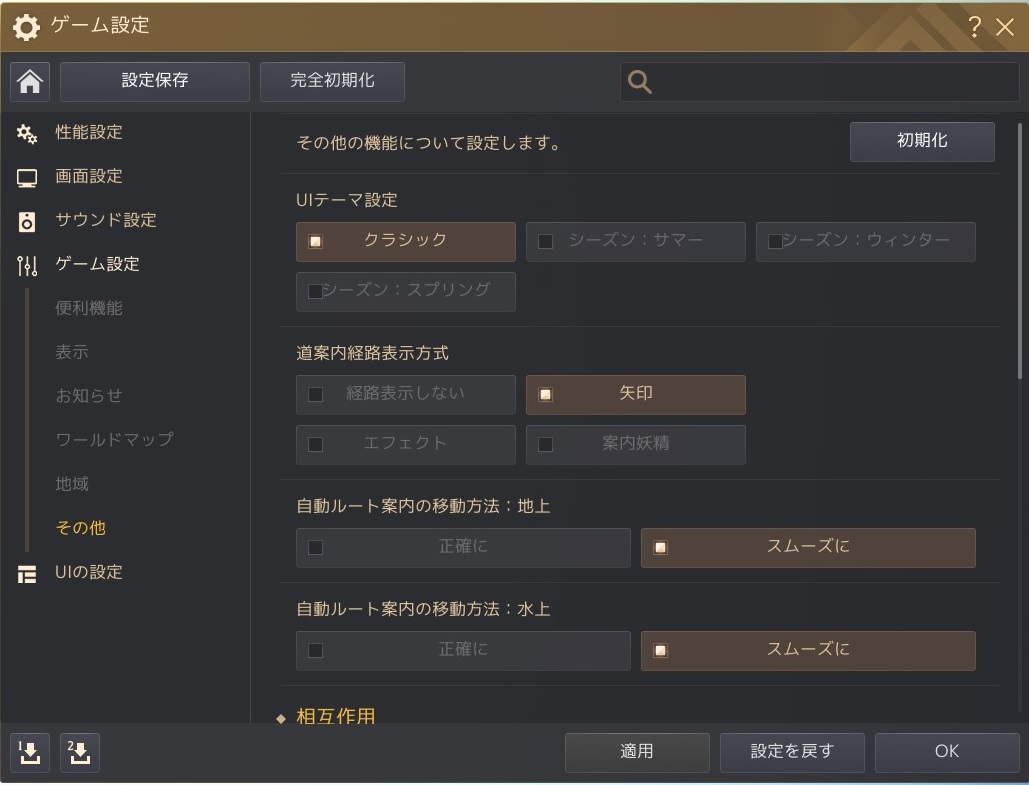The height and width of the screenshot is (785, 1029).
Task: Click the vertical scrollbar of settings panel
Action: 1019,250
